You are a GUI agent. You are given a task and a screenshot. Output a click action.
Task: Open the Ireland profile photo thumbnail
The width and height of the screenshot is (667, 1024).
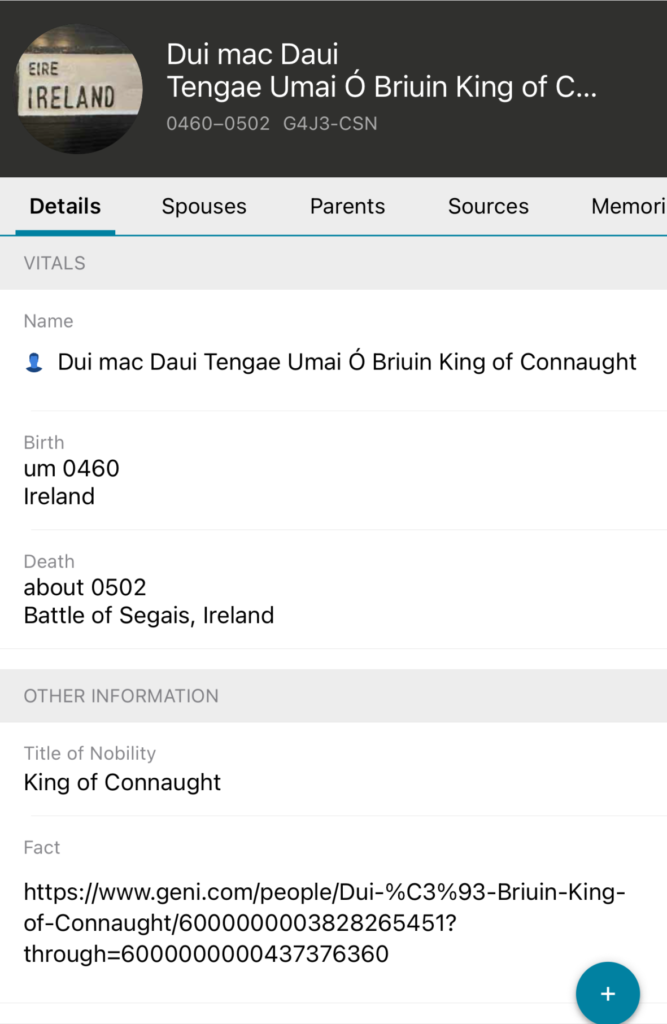click(80, 88)
